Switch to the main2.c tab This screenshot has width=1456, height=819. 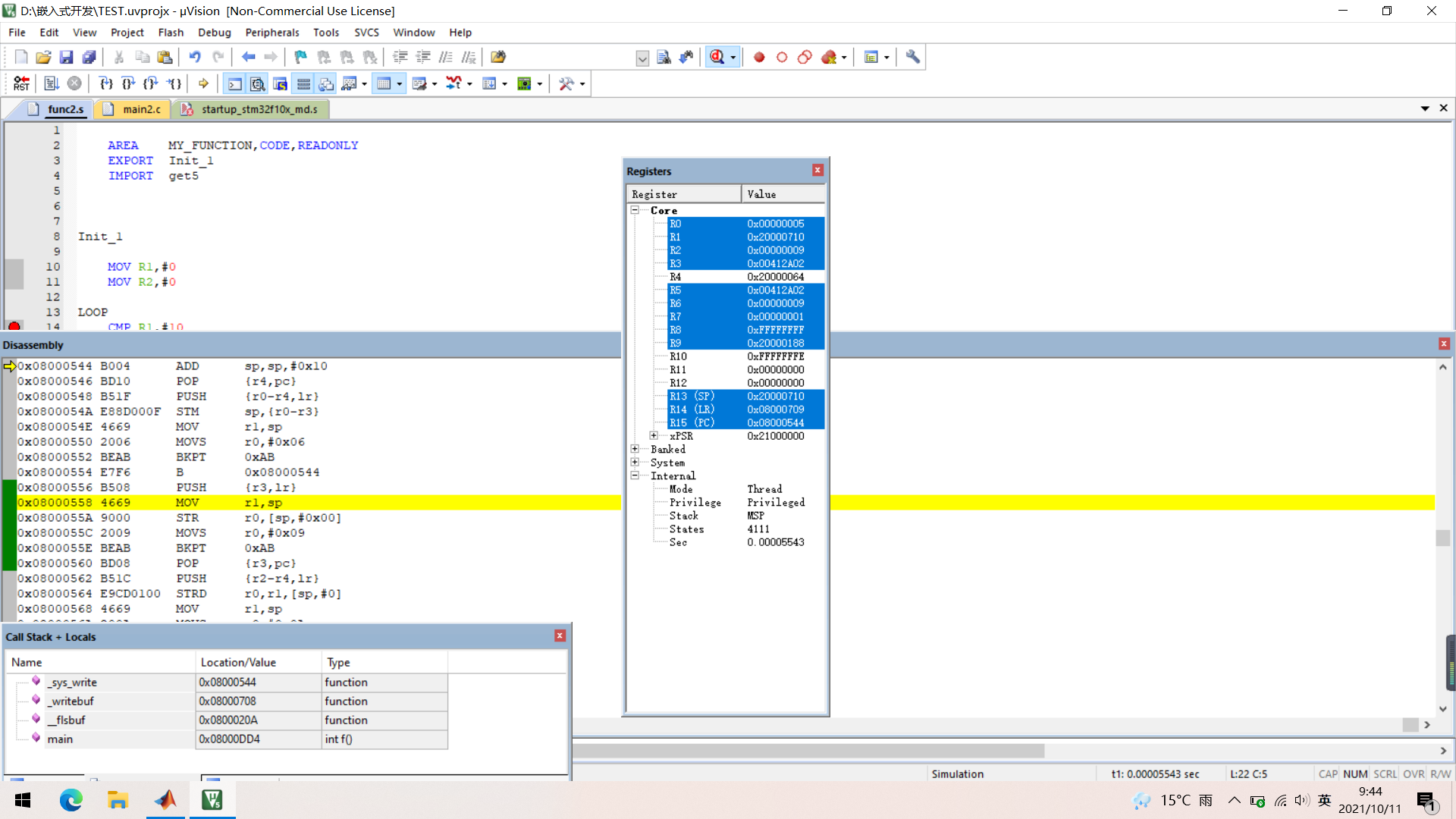pos(141,109)
